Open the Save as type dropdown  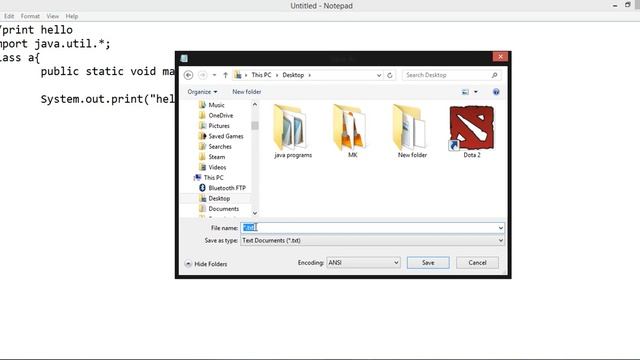point(372,241)
